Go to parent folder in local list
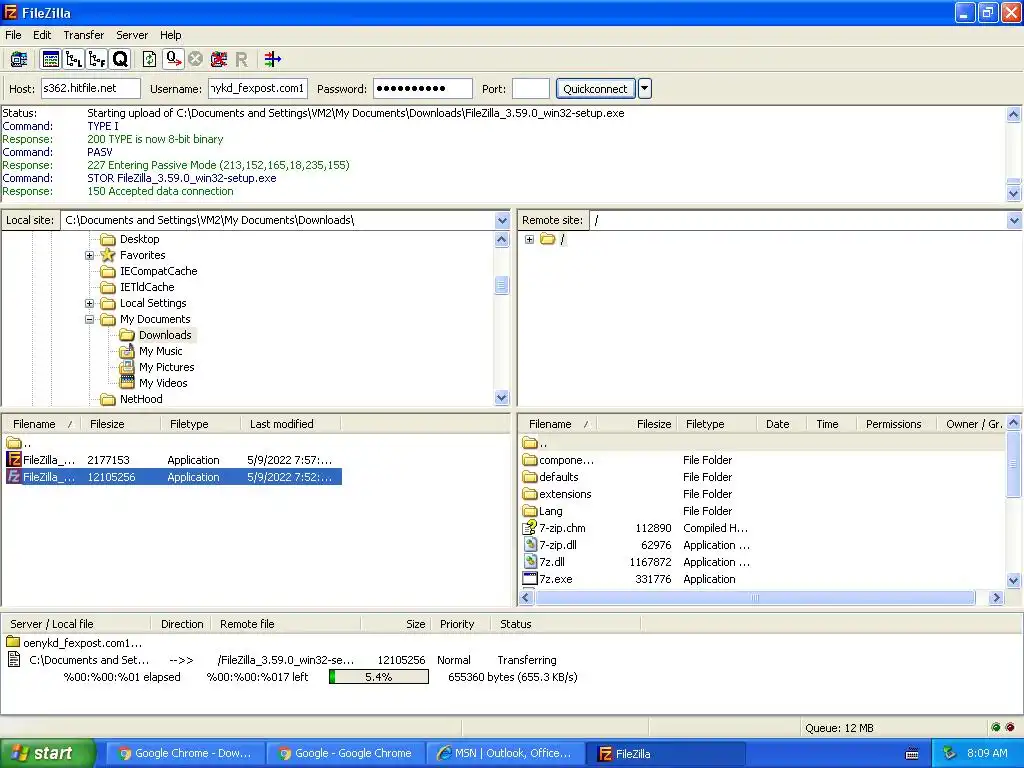Screen dimensions: 1024x768 [20, 443]
